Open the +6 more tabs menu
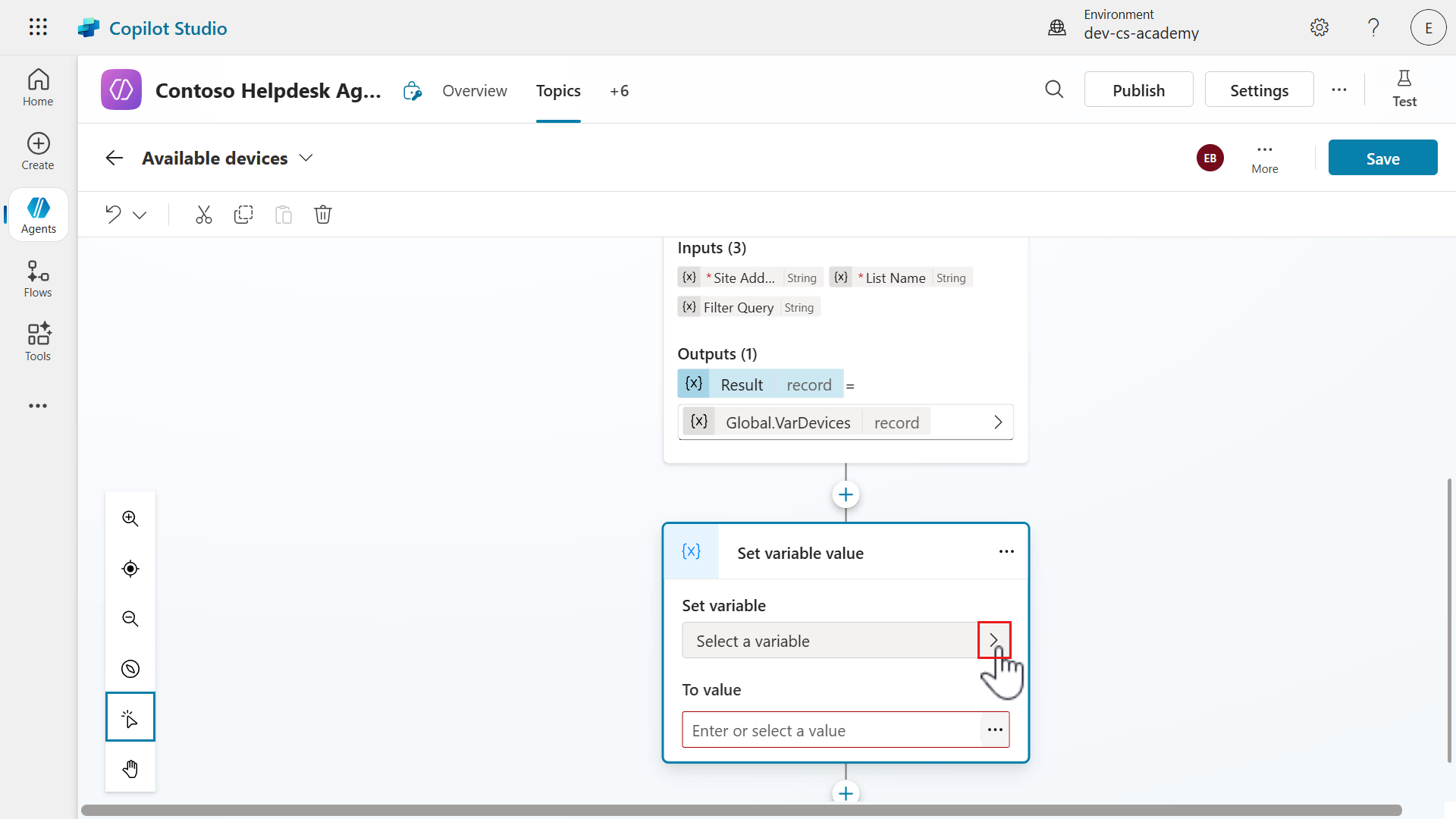1456x819 pixels. 619,91
